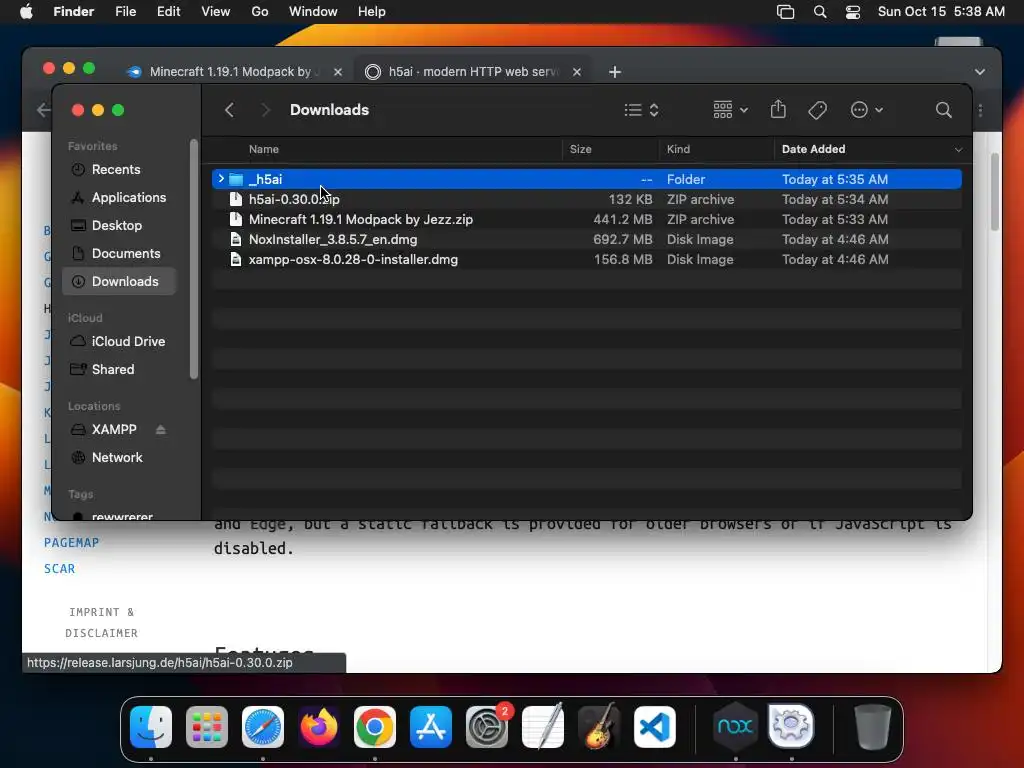This screenshot has height=768, width=1024.
Task: Open Downloads in the sidebar
Action: [x=119, y=281]
